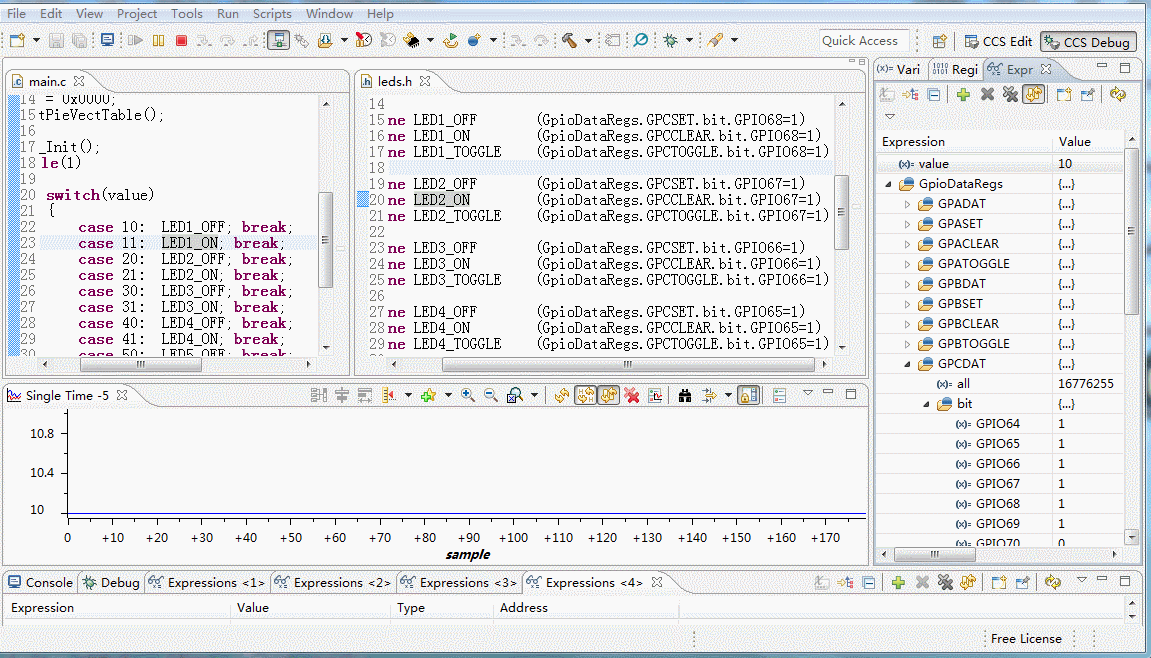
Task: Click the Save file icon
Action: click(x=56, y=40)
